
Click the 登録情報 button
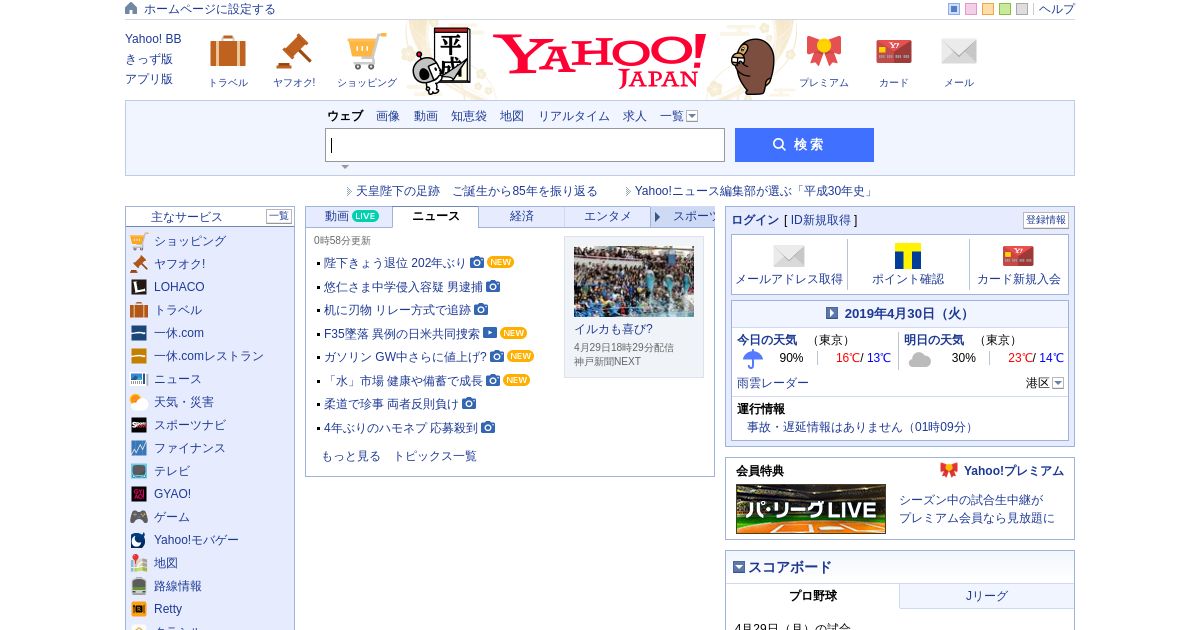coord(1046,220)
